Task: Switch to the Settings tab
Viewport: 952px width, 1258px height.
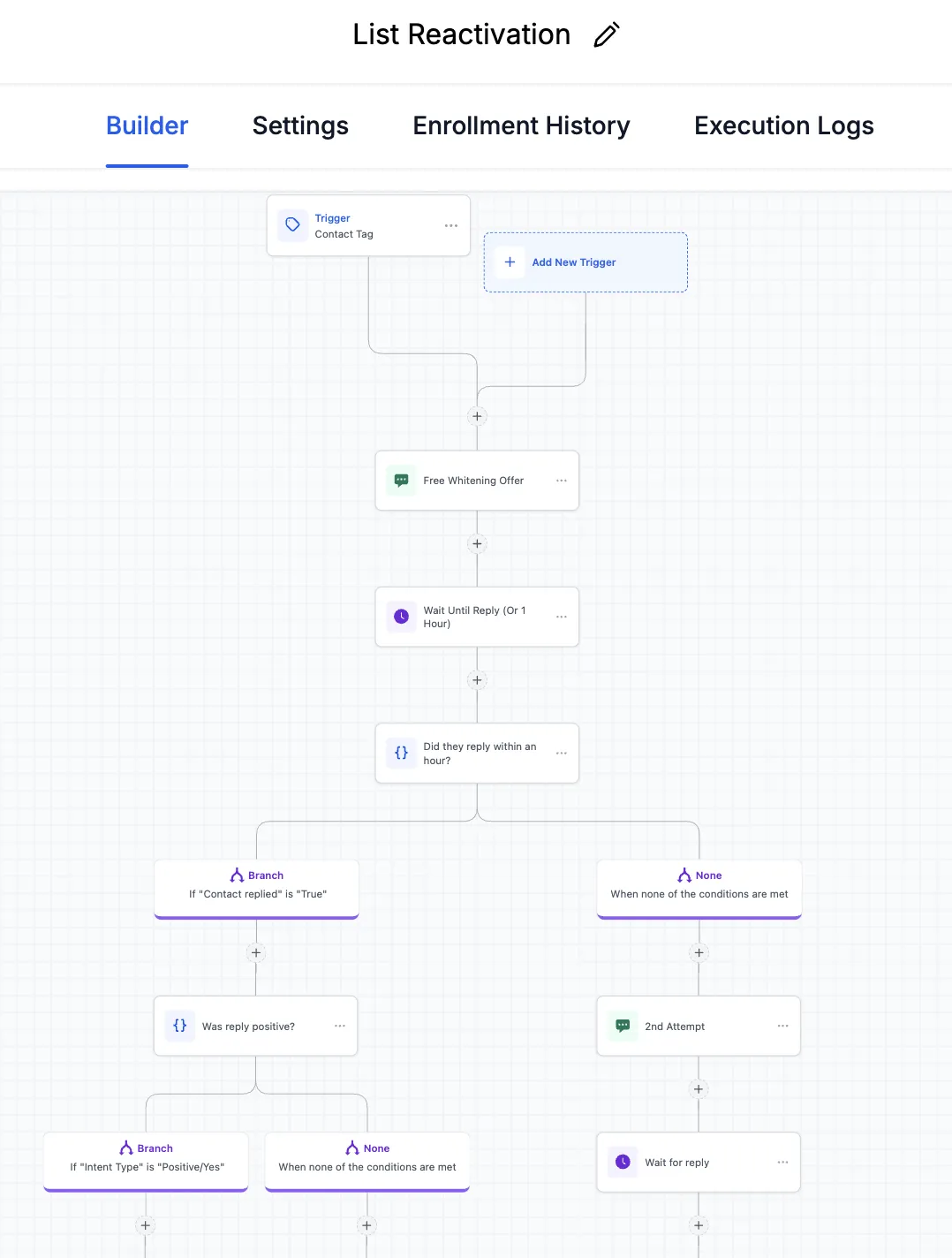Action: (x=300, y=126)
